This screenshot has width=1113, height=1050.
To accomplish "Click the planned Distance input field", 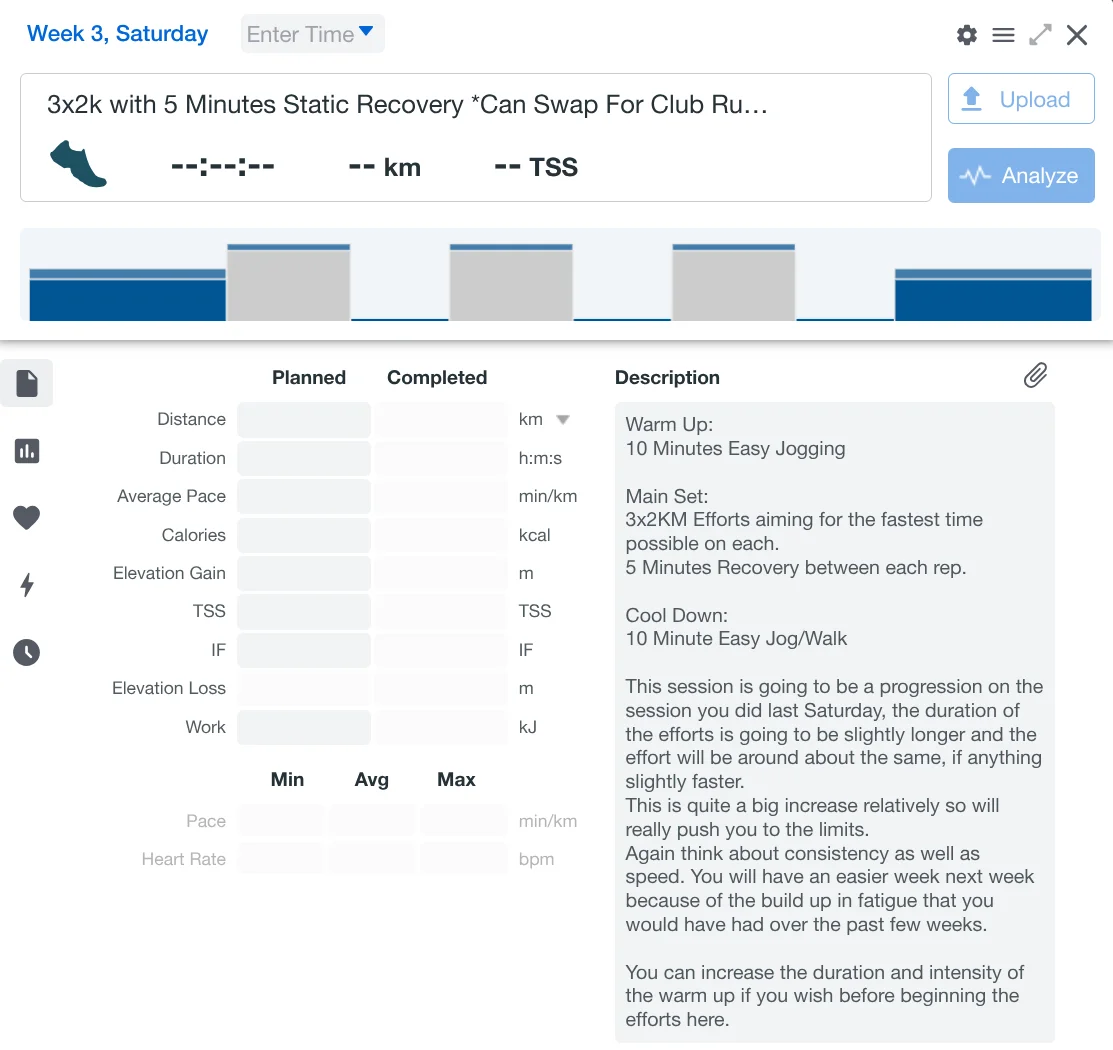I will [x=304, y=420].
